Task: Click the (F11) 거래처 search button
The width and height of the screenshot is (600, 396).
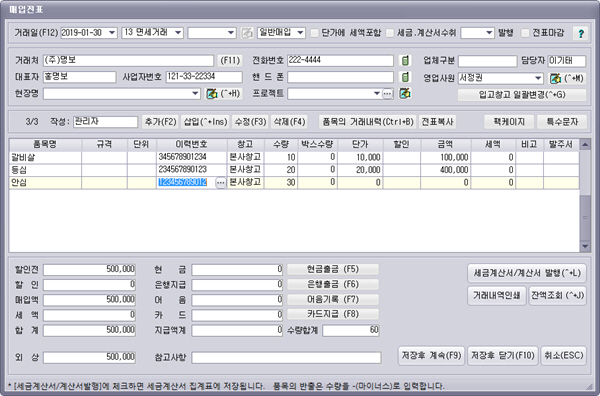Action: click(230, 60)
